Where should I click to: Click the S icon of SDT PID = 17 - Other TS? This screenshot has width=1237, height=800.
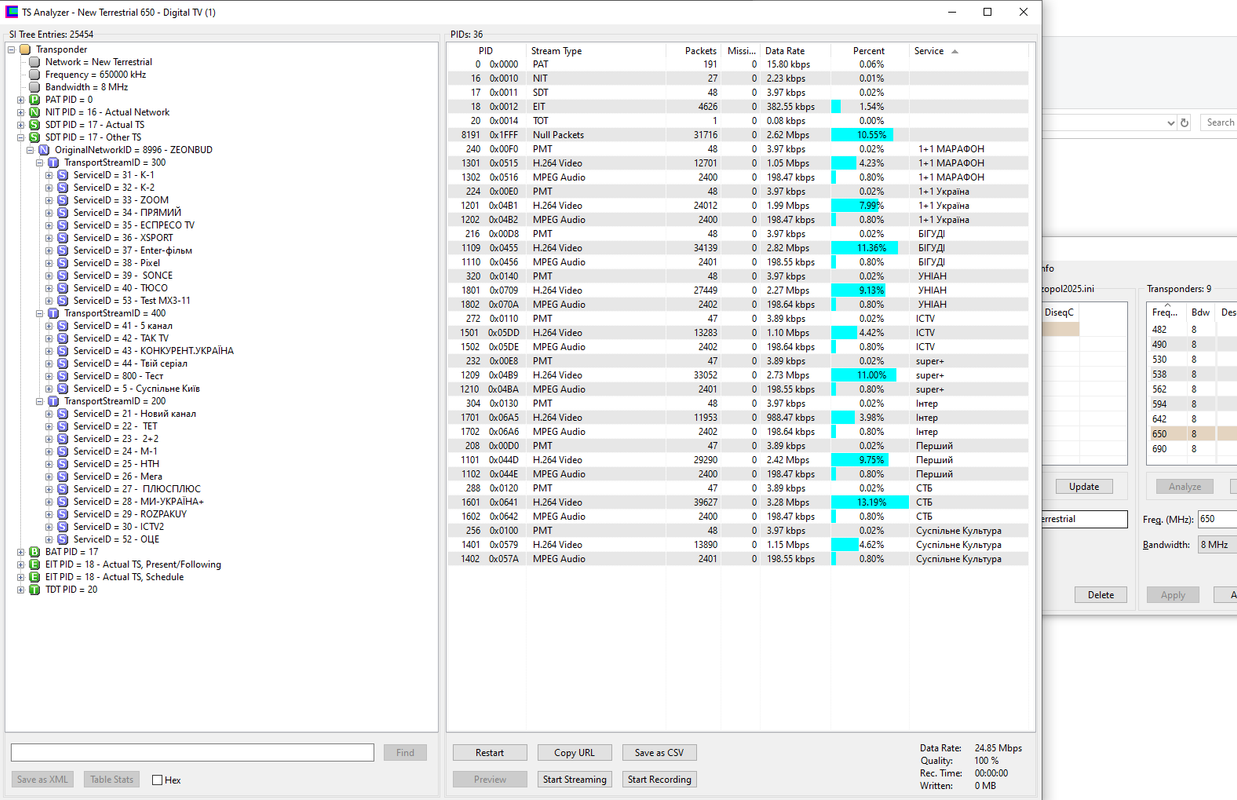[34, 137]
